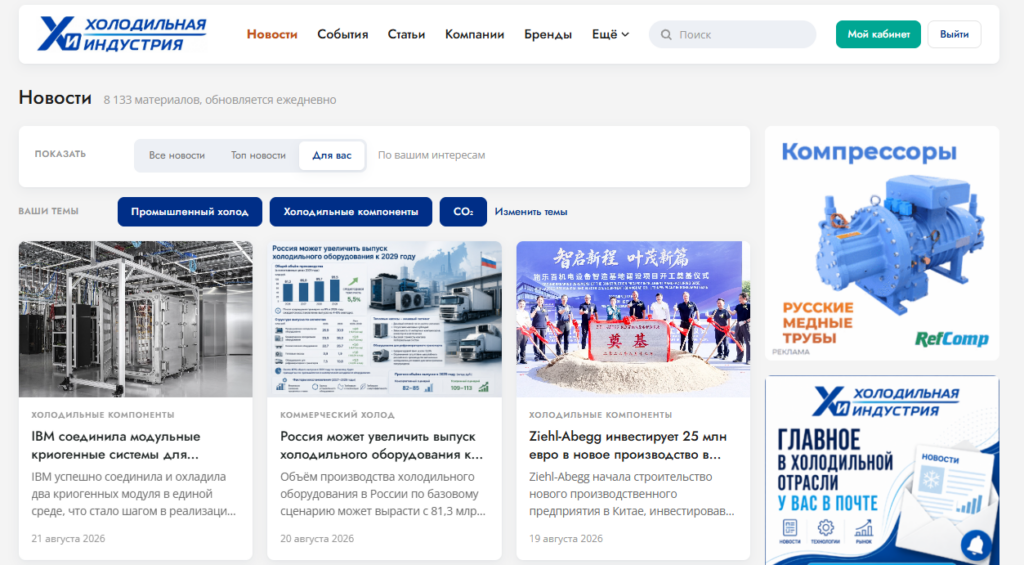The width and height of the screenshot is (1024, 565).
Task: Open the IBM cryogenic systems article image
Action: (x=135, y=319)
